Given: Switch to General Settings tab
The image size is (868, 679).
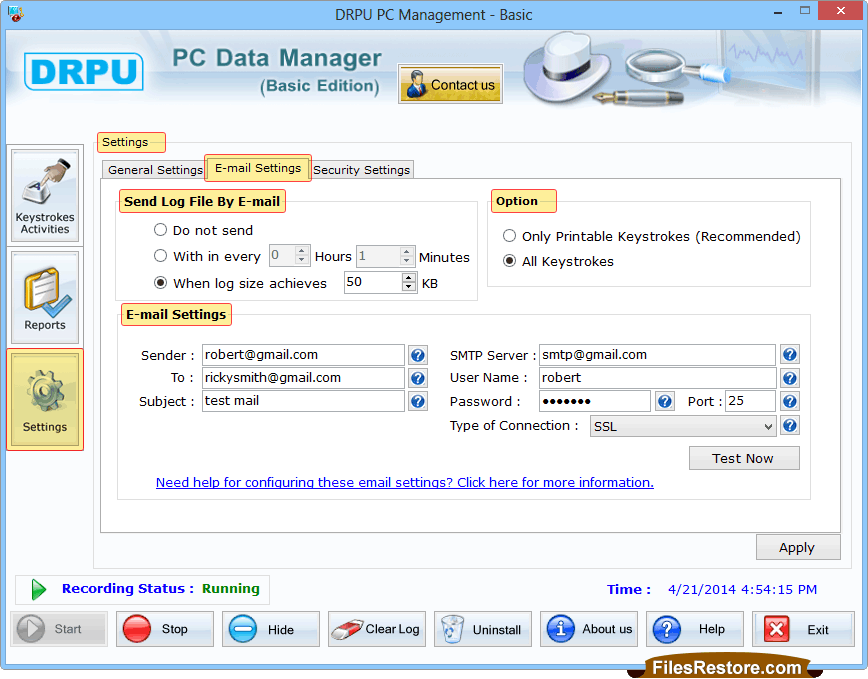Looking at the screenshot, I should [154, 170].
